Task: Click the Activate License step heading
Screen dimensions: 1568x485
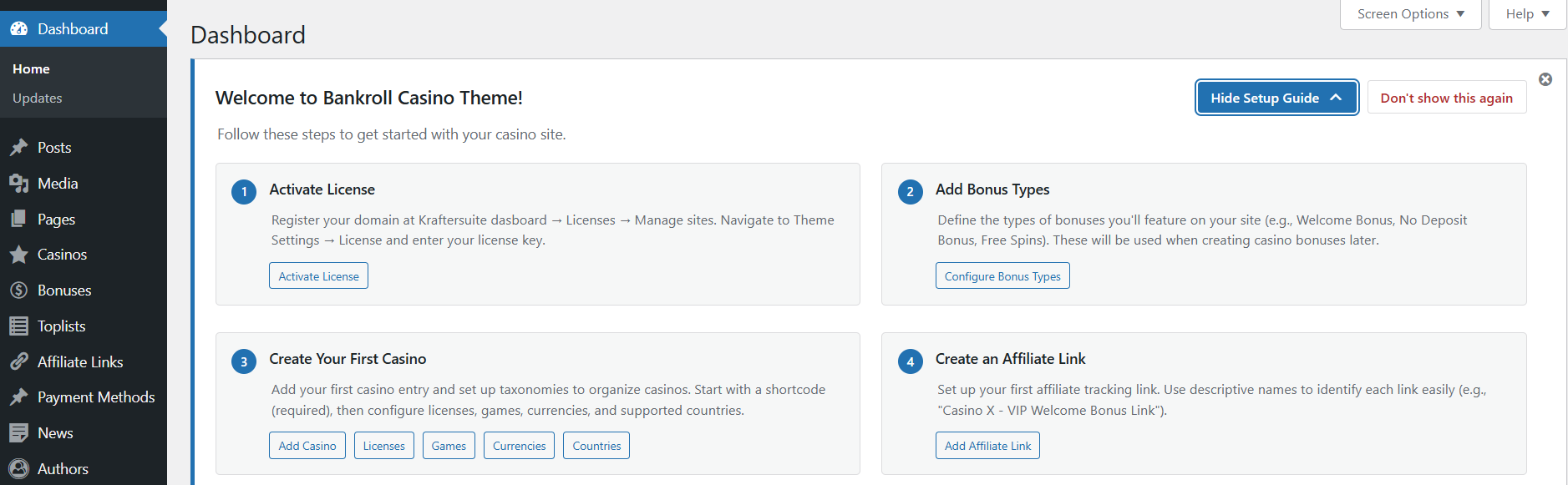Action: pyautogui.click(x=322, y=189)
